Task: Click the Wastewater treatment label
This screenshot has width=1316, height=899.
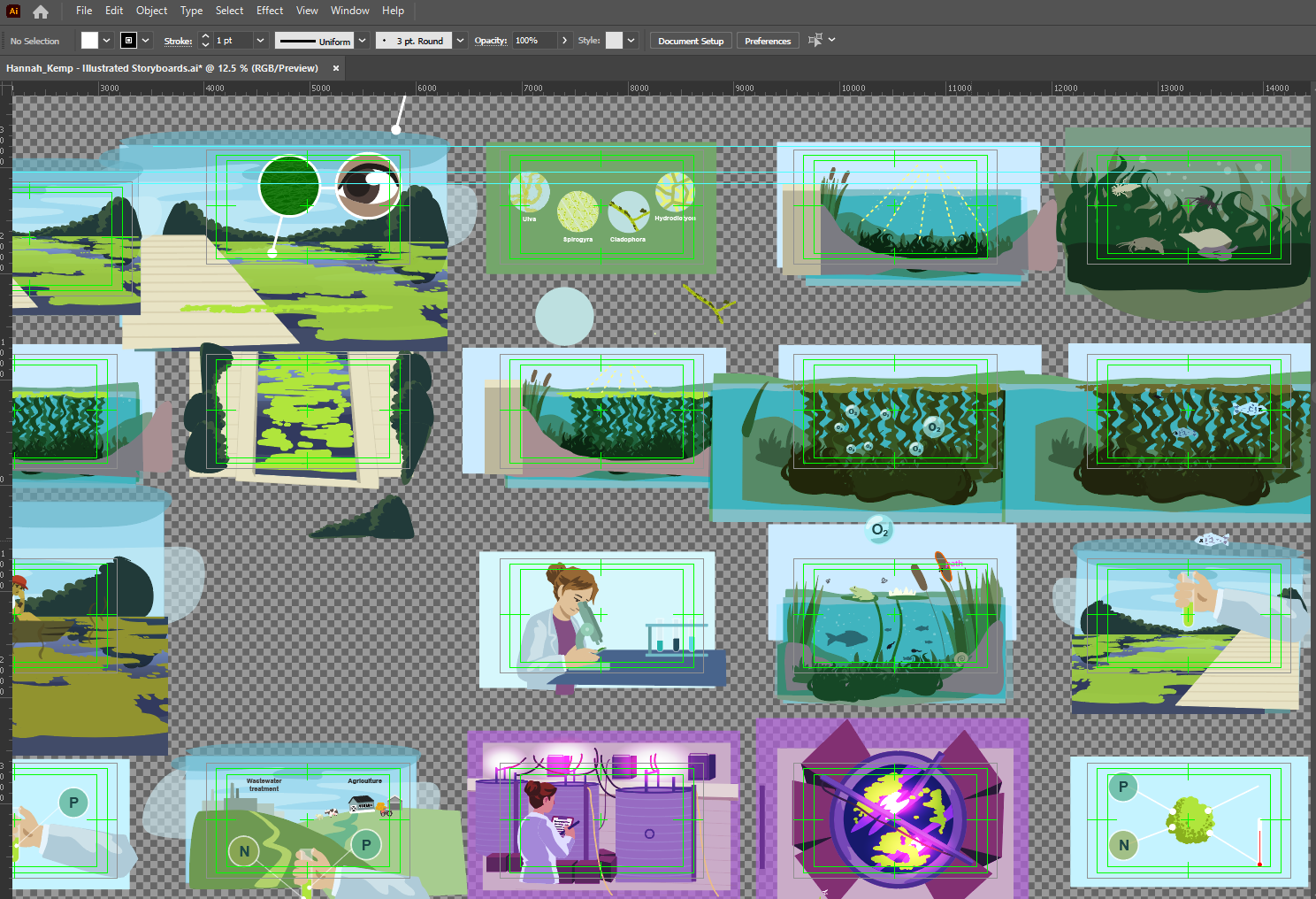Action: (x=264, y=785)
